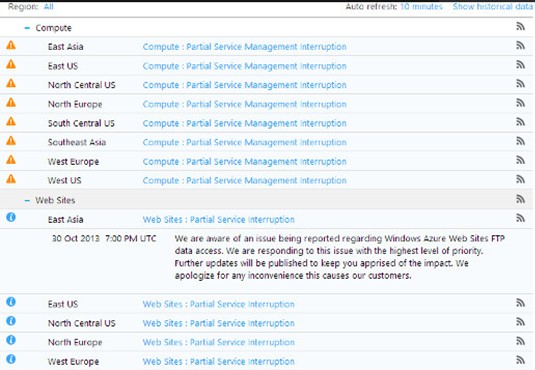The image size is (535, 370).
Task: Open RSS feed for Web Sites East Asia
Action: coord(520,218)
